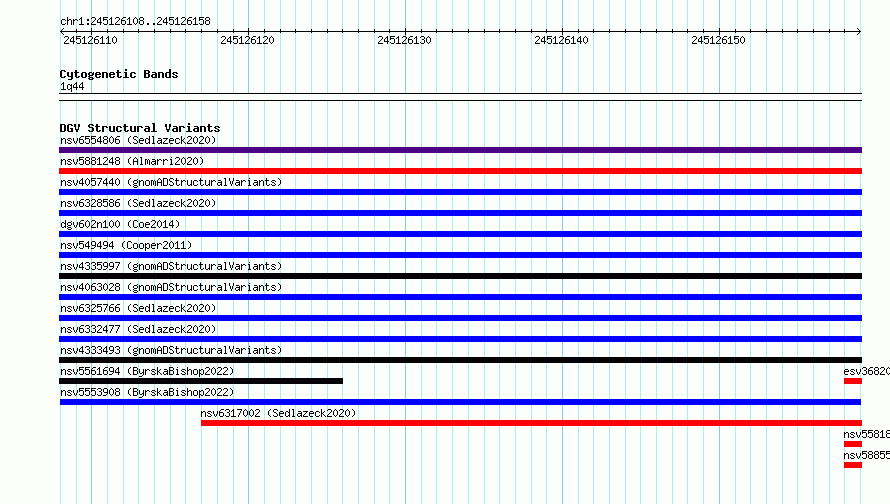
Task: Click the small red bar under esv3682
Action: [853, 381]
